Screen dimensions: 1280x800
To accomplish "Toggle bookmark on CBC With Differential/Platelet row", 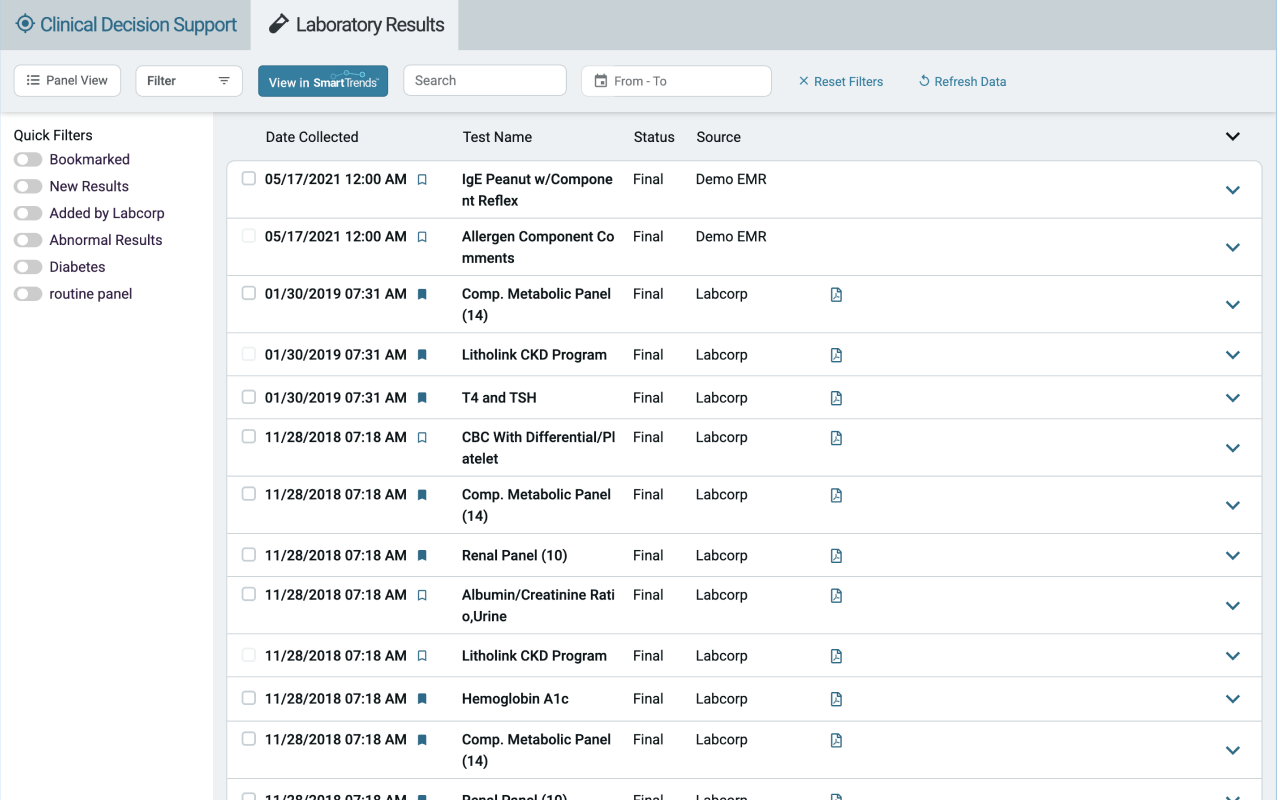I will pyautogui.click(x=422, y=438).
